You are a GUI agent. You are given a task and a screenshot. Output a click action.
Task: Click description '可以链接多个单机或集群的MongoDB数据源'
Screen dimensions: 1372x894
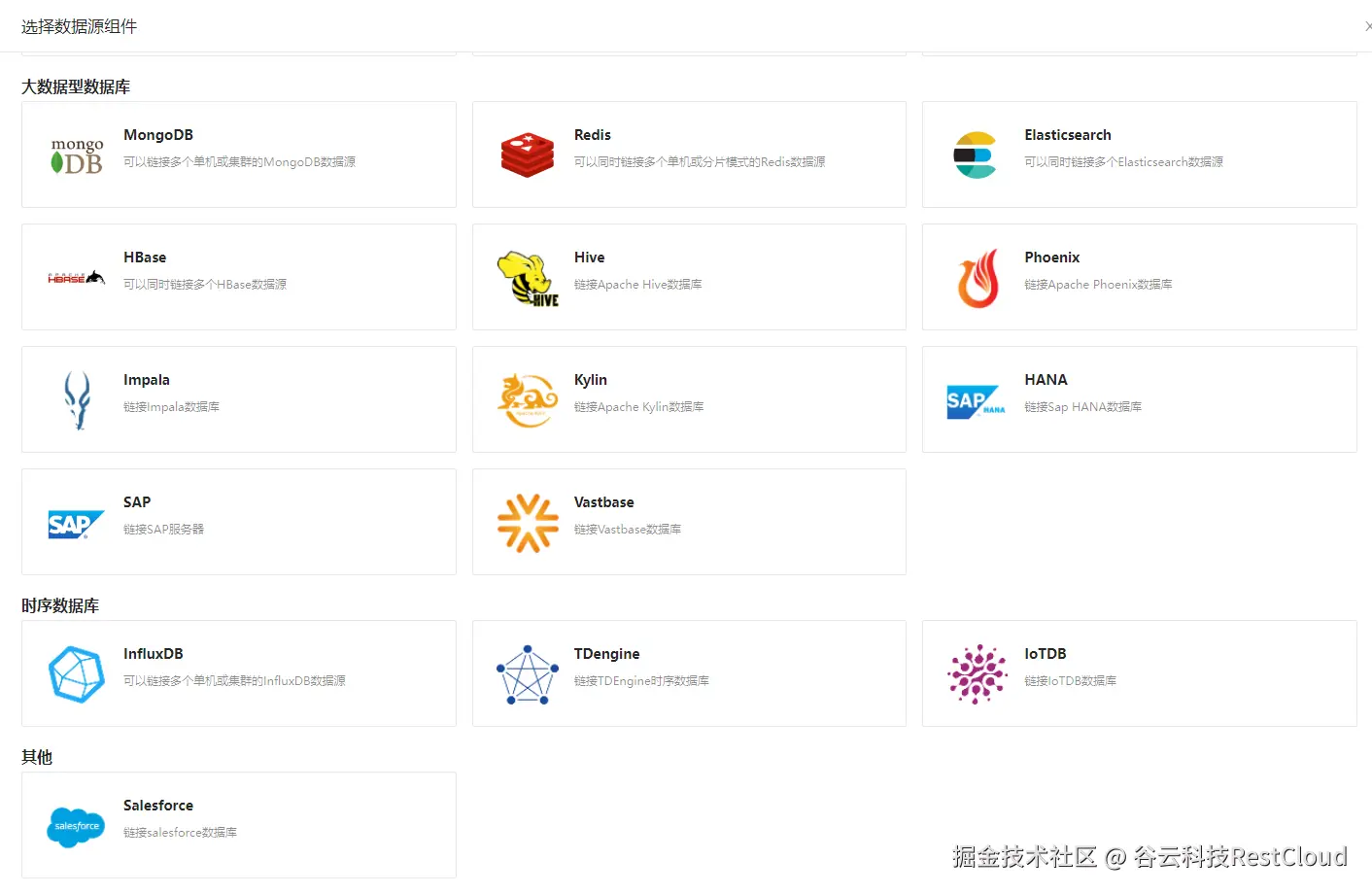point(239,162)
